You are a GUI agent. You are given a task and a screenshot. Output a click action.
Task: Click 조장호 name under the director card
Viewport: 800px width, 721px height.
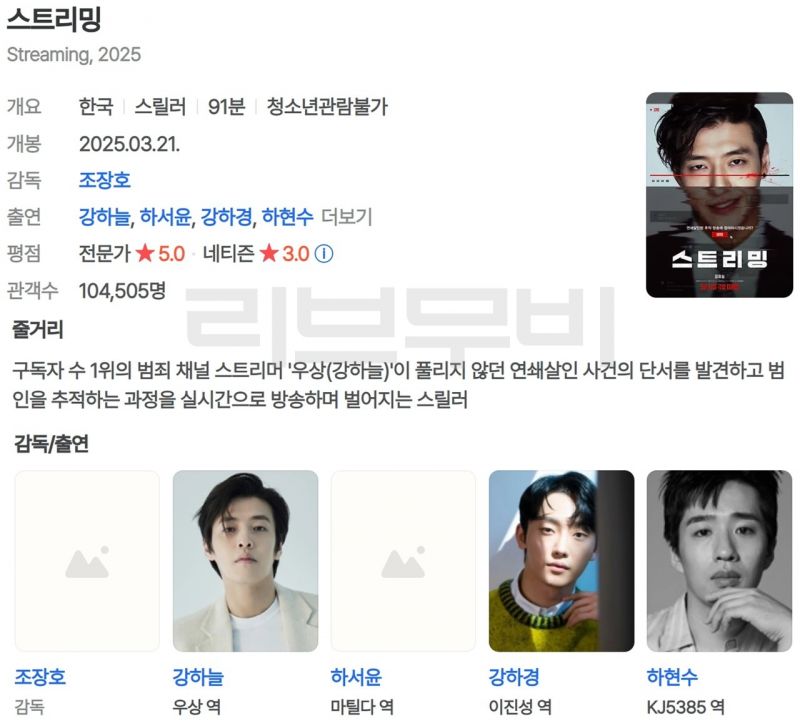[40, 677]
